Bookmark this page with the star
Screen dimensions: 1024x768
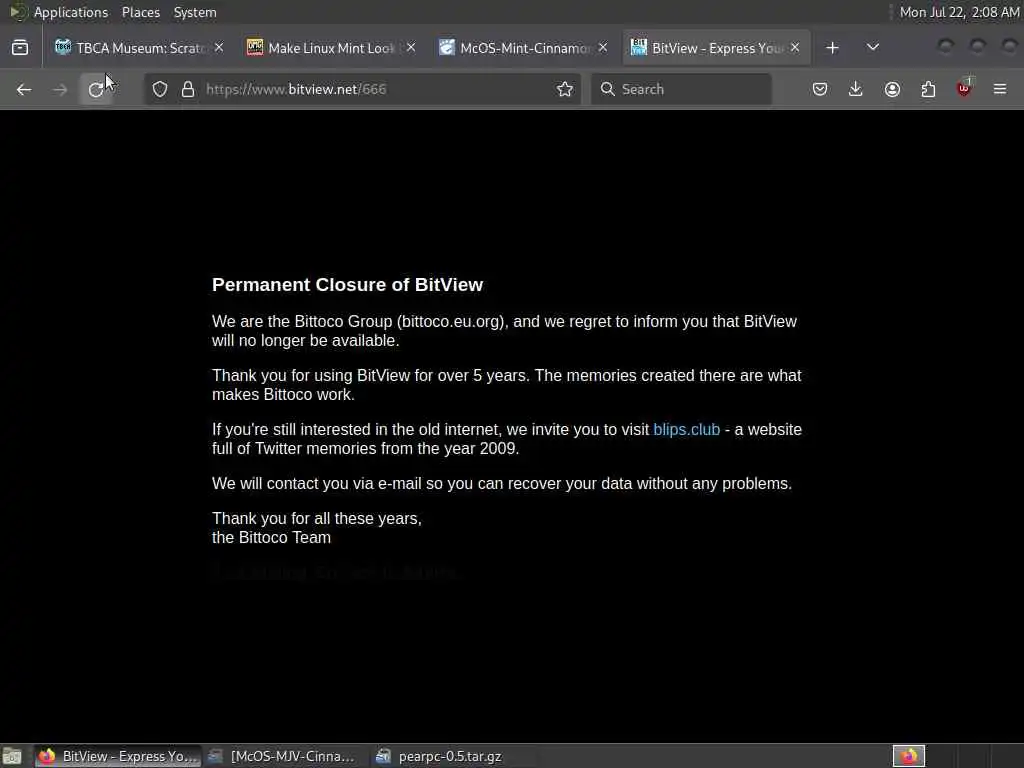click(x=565, y=89)
